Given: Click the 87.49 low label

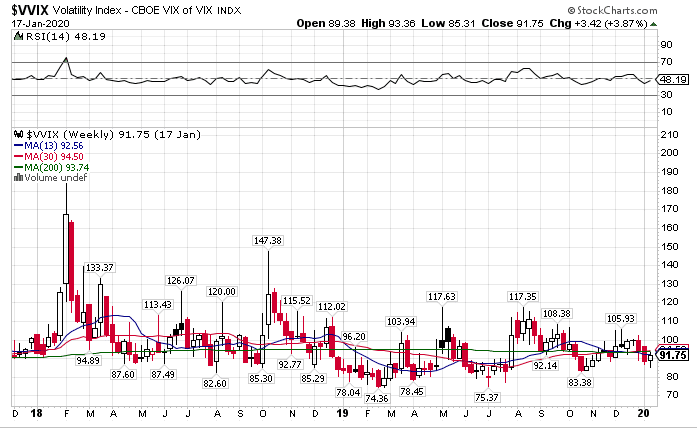Looking at the screenshot, I should pos(163,374).
